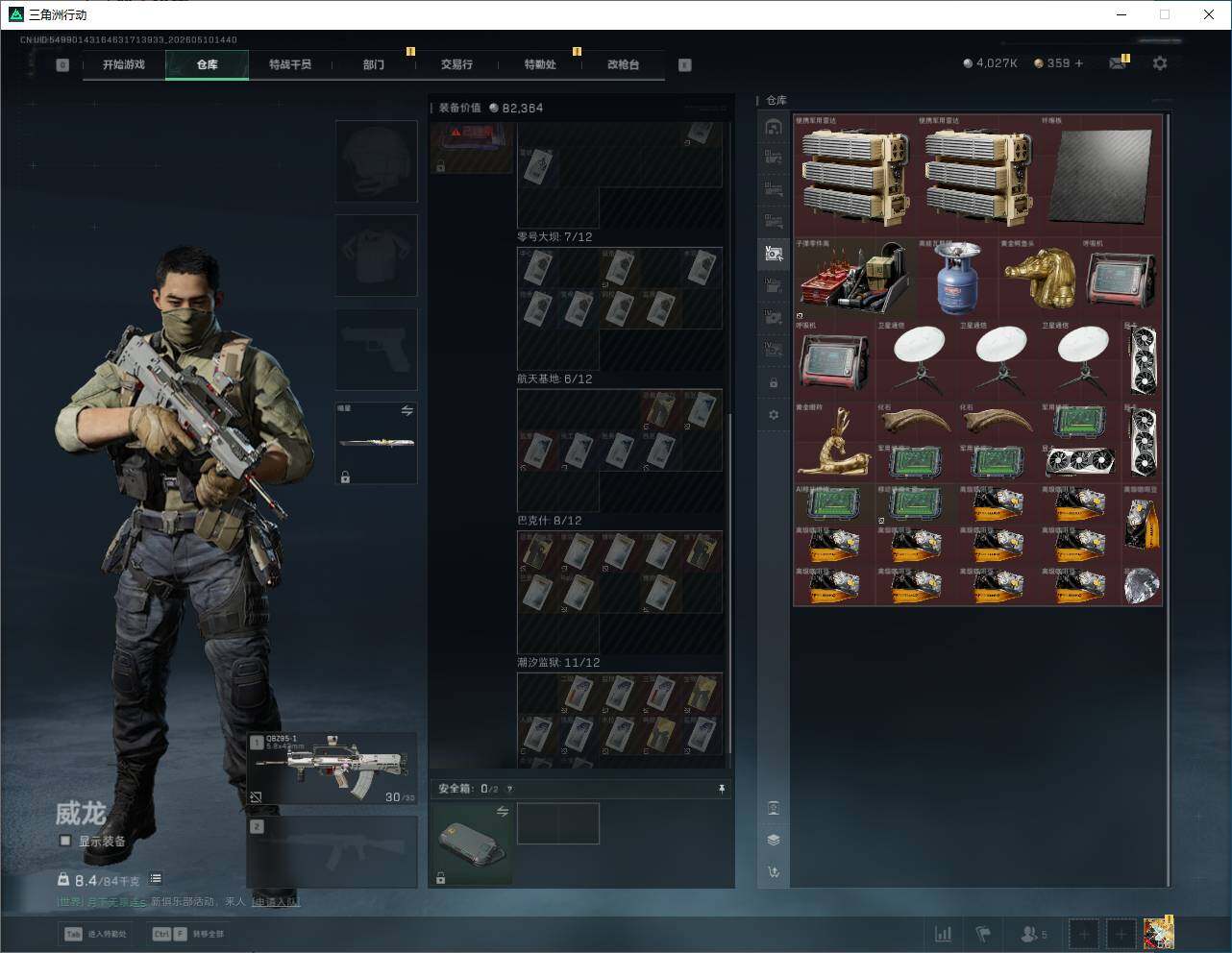Image resolution: width=1232 pixels, height=953 pixels.
Task: Switch to the 特战干员 tab
Action: coord(290,64)
